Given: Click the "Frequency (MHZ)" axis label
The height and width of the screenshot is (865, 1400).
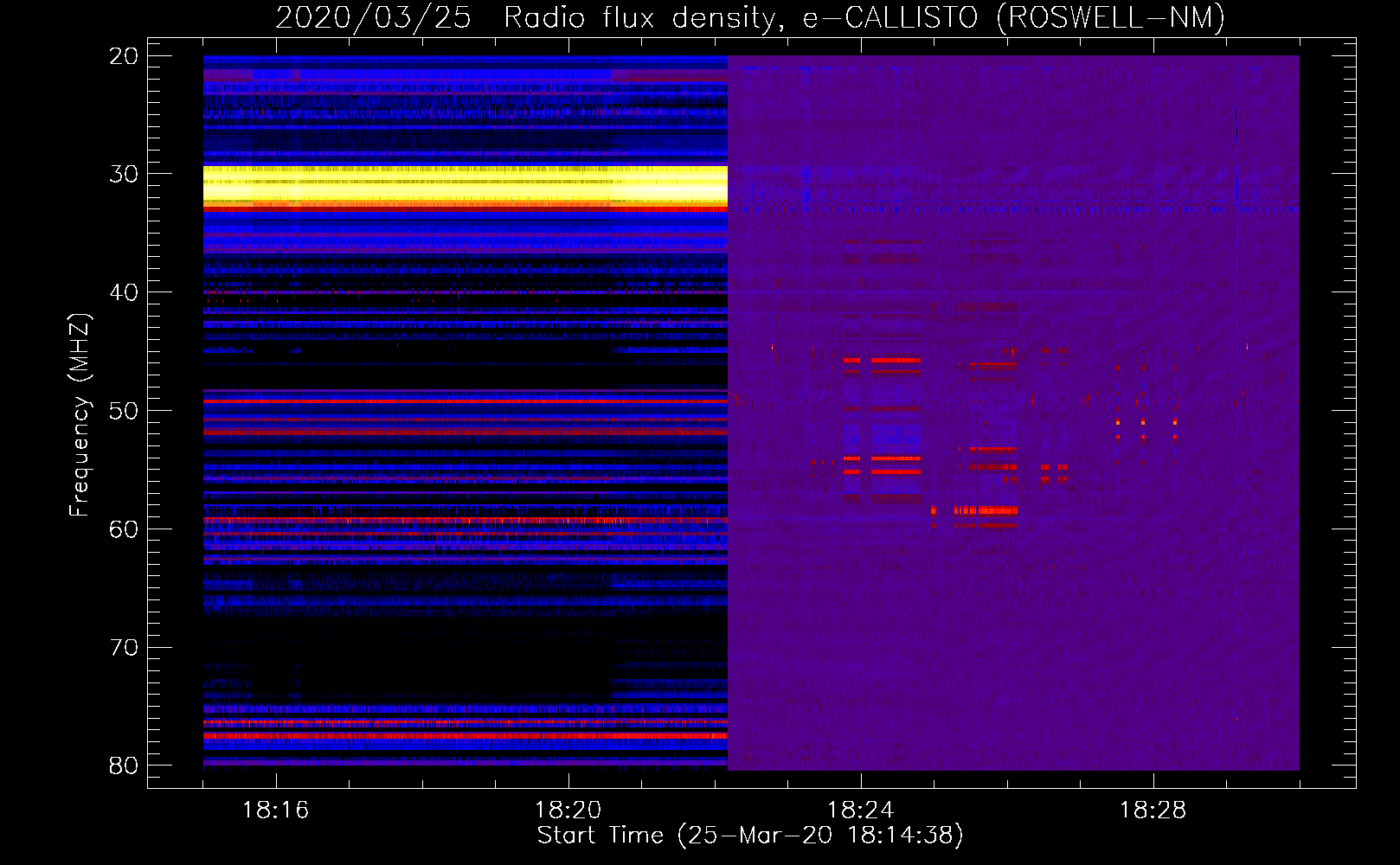Looking at the screenshot, I should coord(80,414).
